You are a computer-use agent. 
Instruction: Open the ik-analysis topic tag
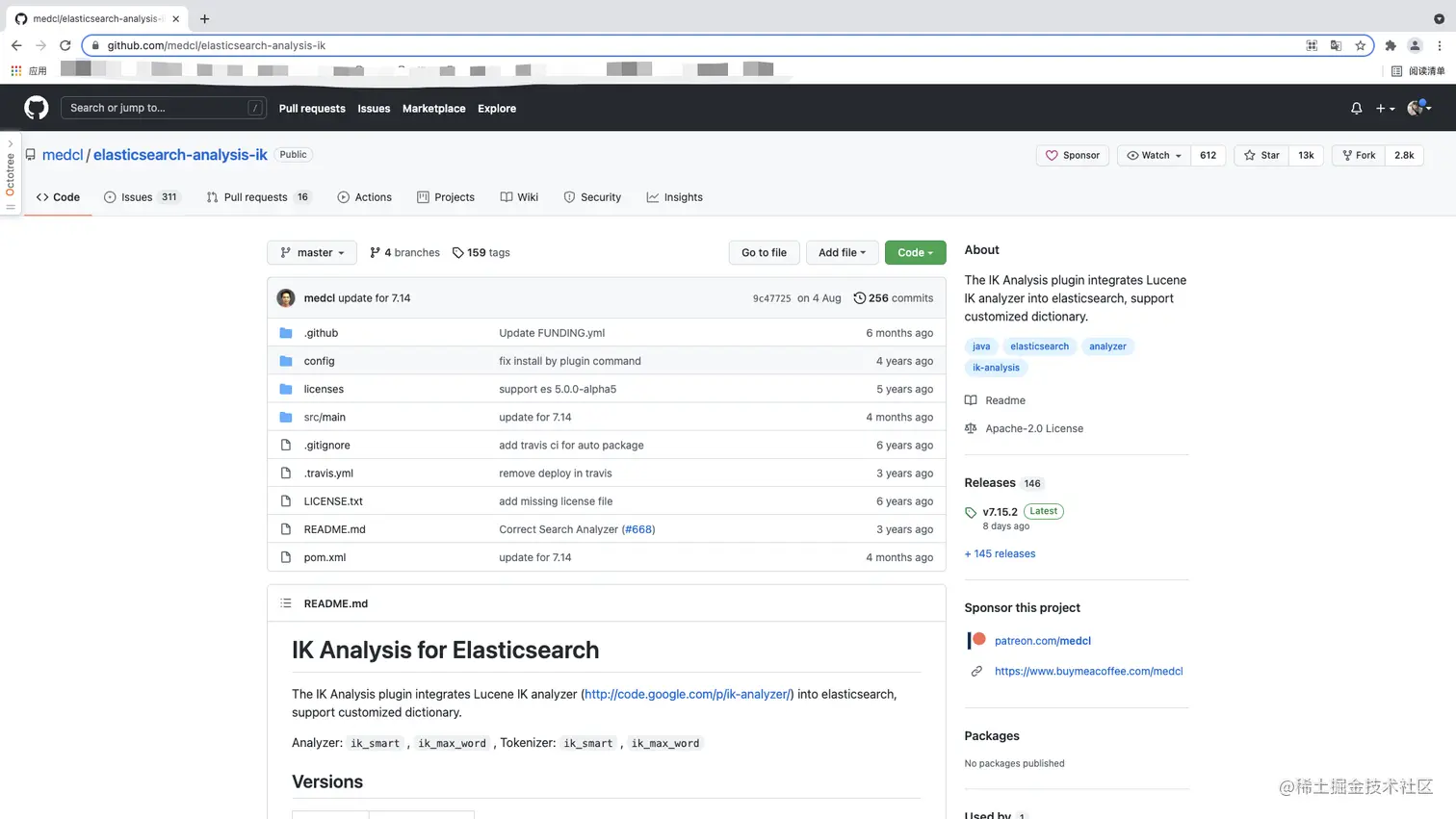[996, 368]
